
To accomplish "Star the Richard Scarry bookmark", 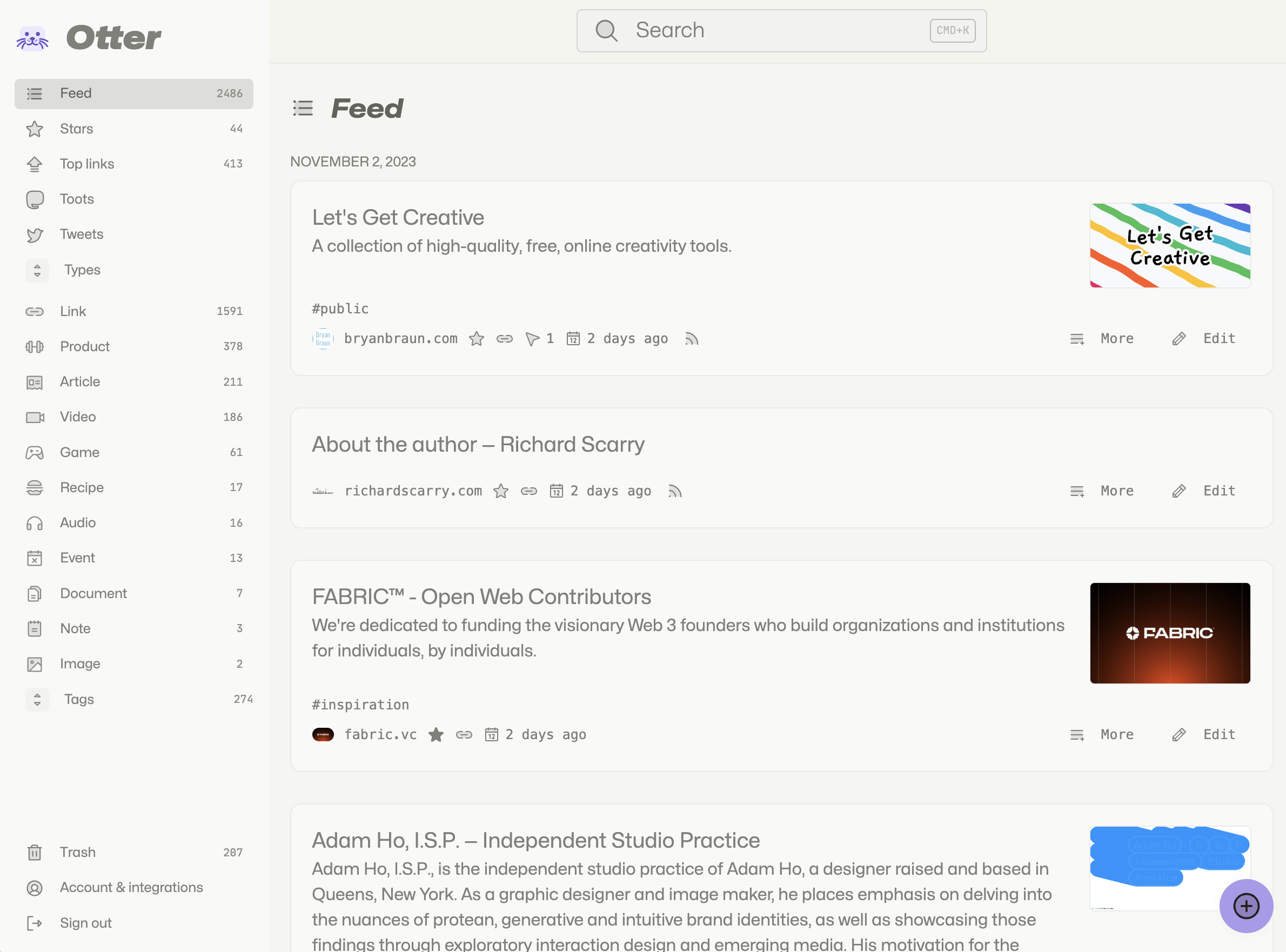I will click(501, 491).
